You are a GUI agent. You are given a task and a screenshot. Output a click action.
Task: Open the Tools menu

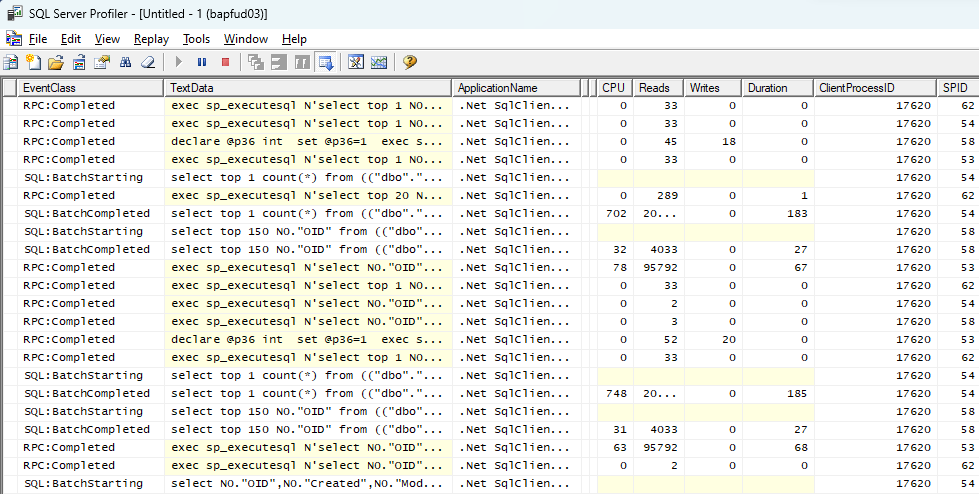tap(197, 39)
